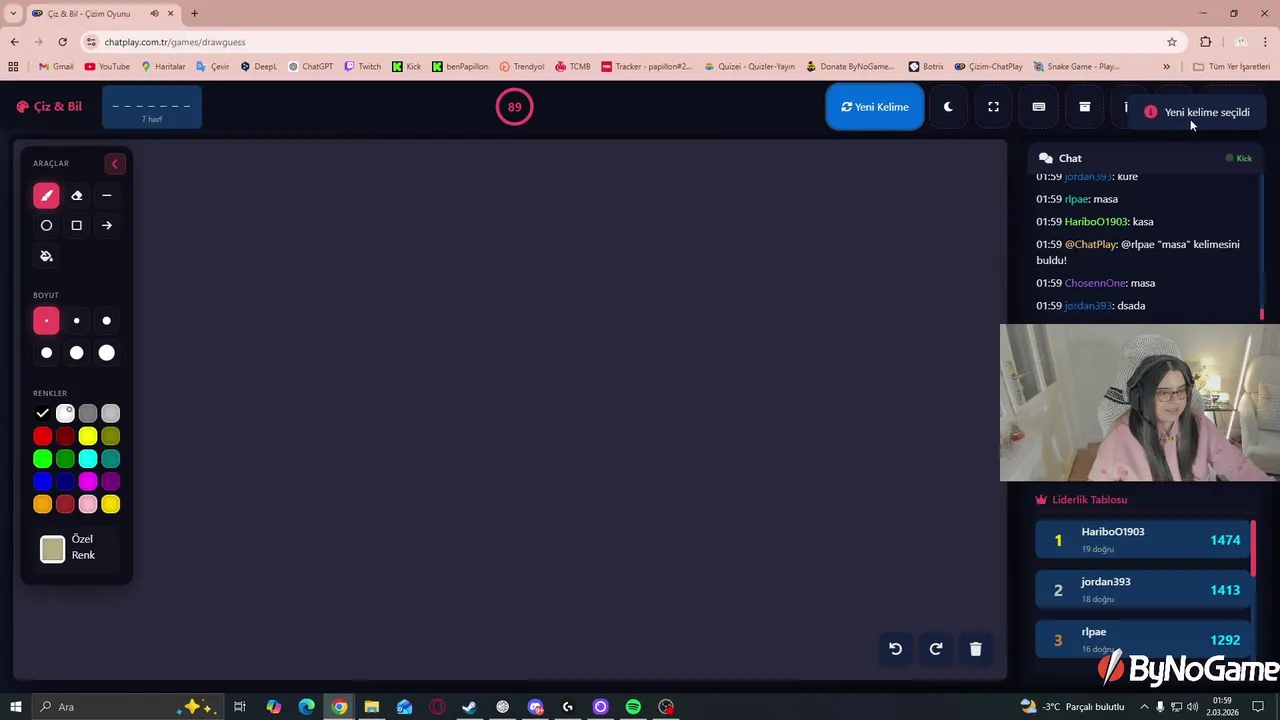Pick the orange color swatch
The height and width of the screenshot is (720, 1280).
point(42,505)
